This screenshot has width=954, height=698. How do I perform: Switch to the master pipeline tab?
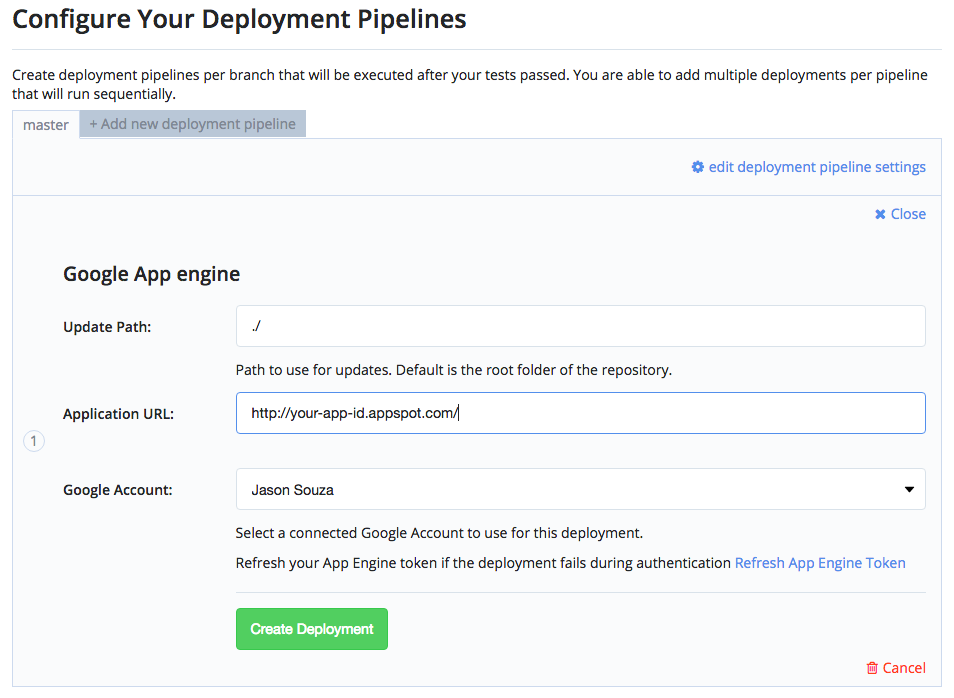(46, 125)
